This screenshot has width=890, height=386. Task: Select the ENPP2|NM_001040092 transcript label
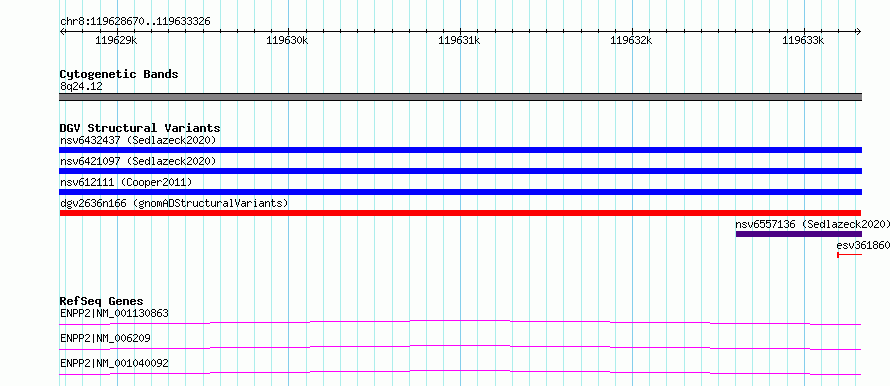click(114, 363)
